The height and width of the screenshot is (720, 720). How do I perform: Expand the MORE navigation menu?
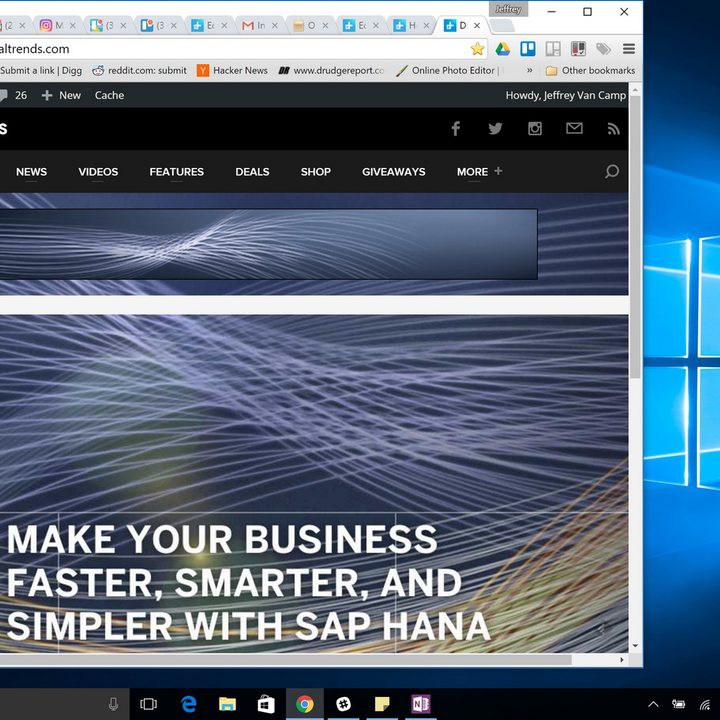click(x=479, y=172)
